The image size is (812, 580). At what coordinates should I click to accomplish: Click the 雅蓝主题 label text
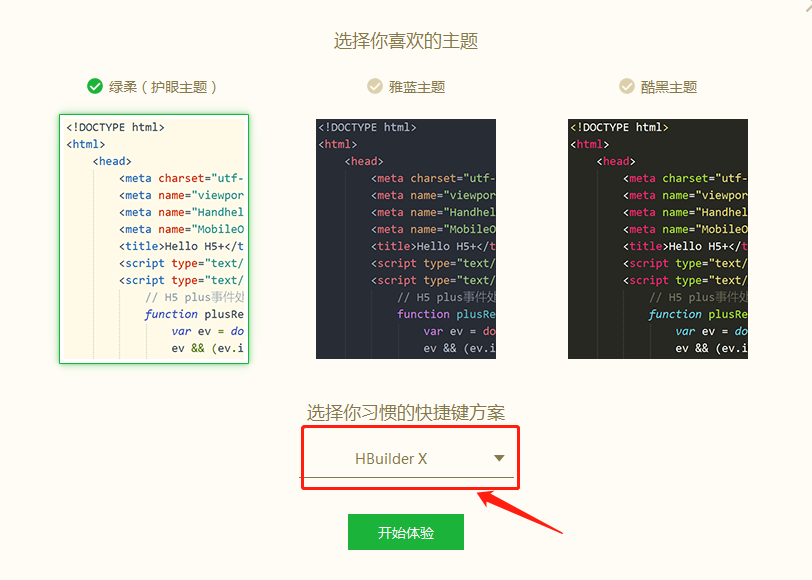point(417,87)
